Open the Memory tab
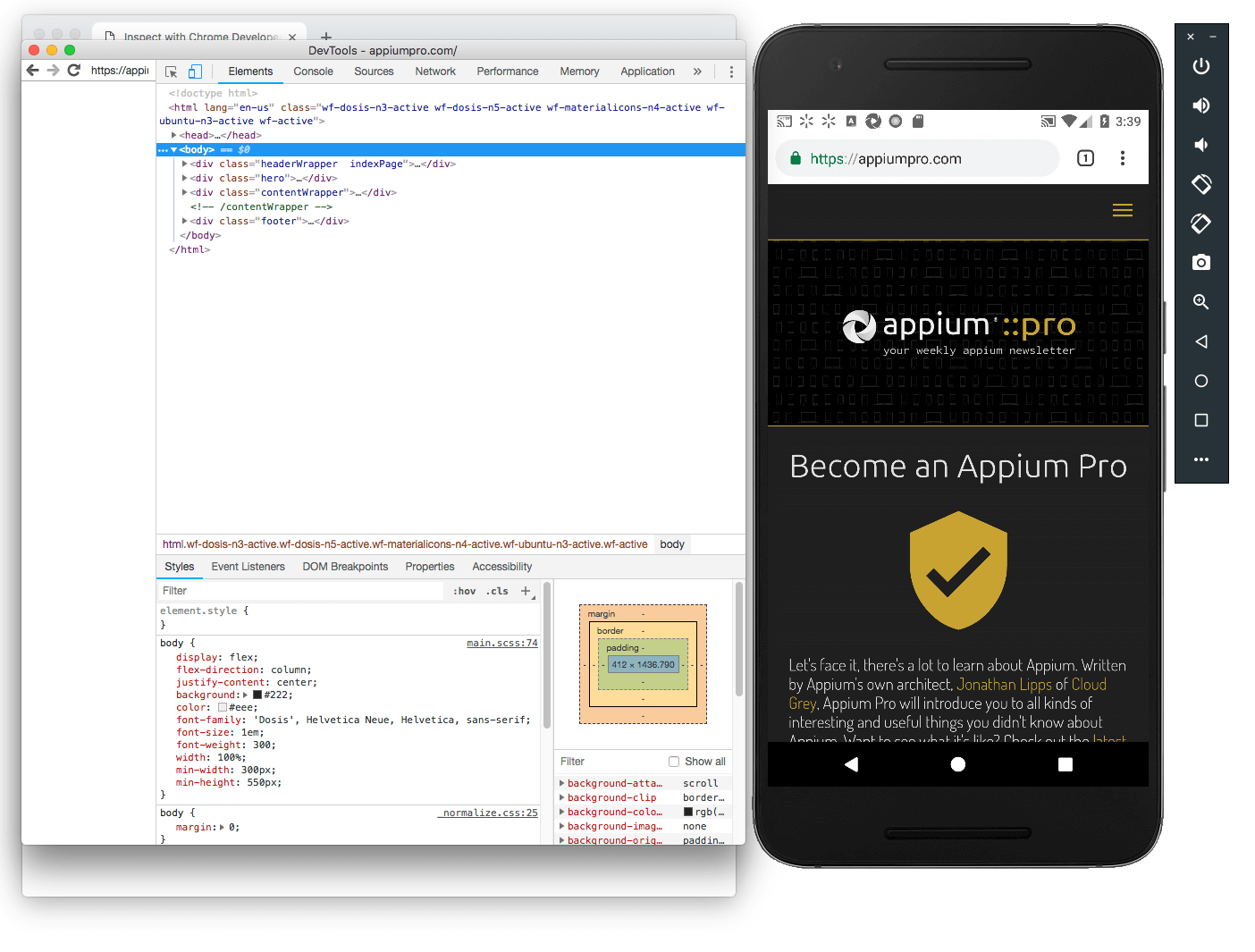The height and width of the screenshot is (952, 1255). coord(579,72)
